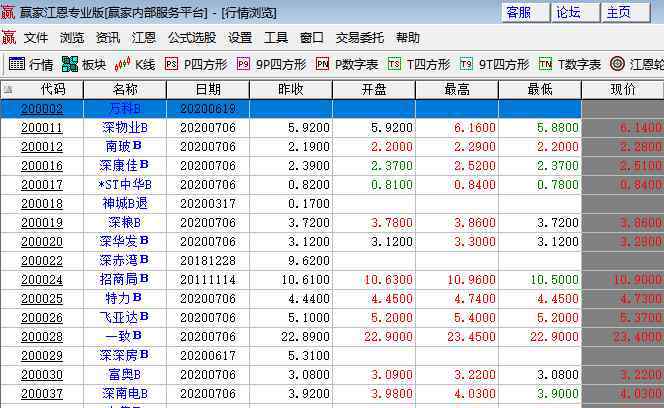Image resolution: width=664 pixels, height=408 pixels.
Task: Select the T四方形 tool icon
Action: click(394, 64)
